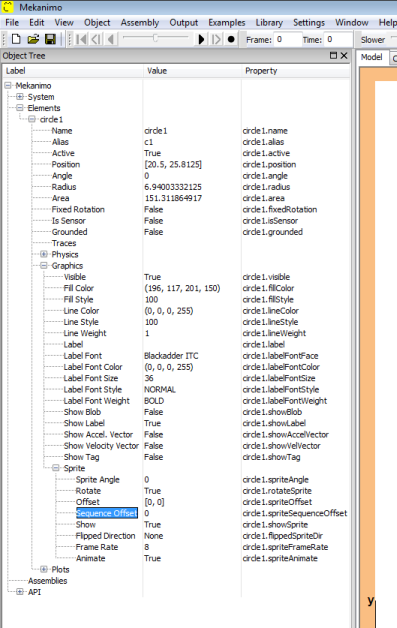Open the Assembly menu
The width and height of the screenshot is (397, 628).
pos(140,23)
